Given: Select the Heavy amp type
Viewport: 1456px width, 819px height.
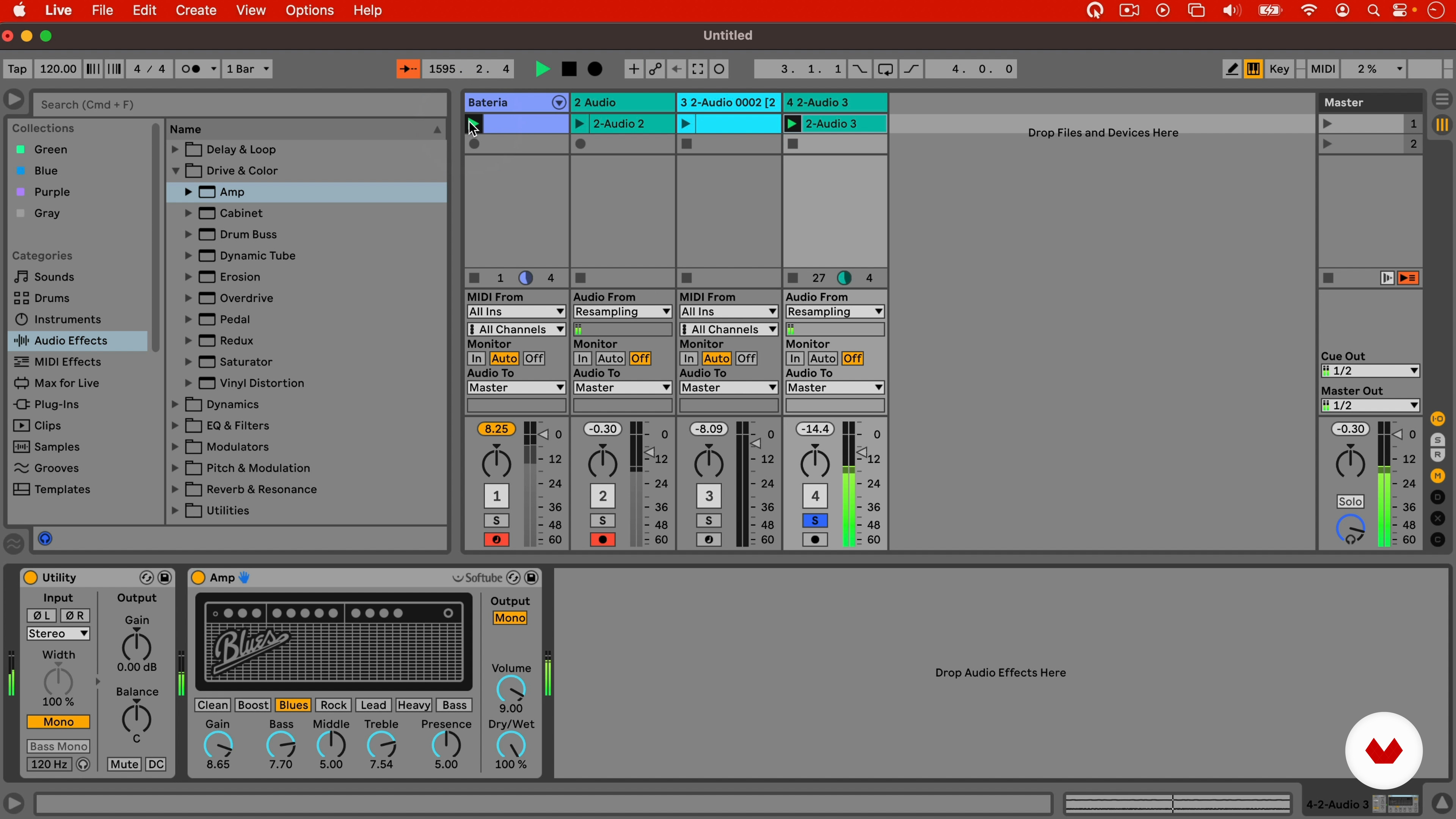Looking at the screenshot, I should coord(414,705).
